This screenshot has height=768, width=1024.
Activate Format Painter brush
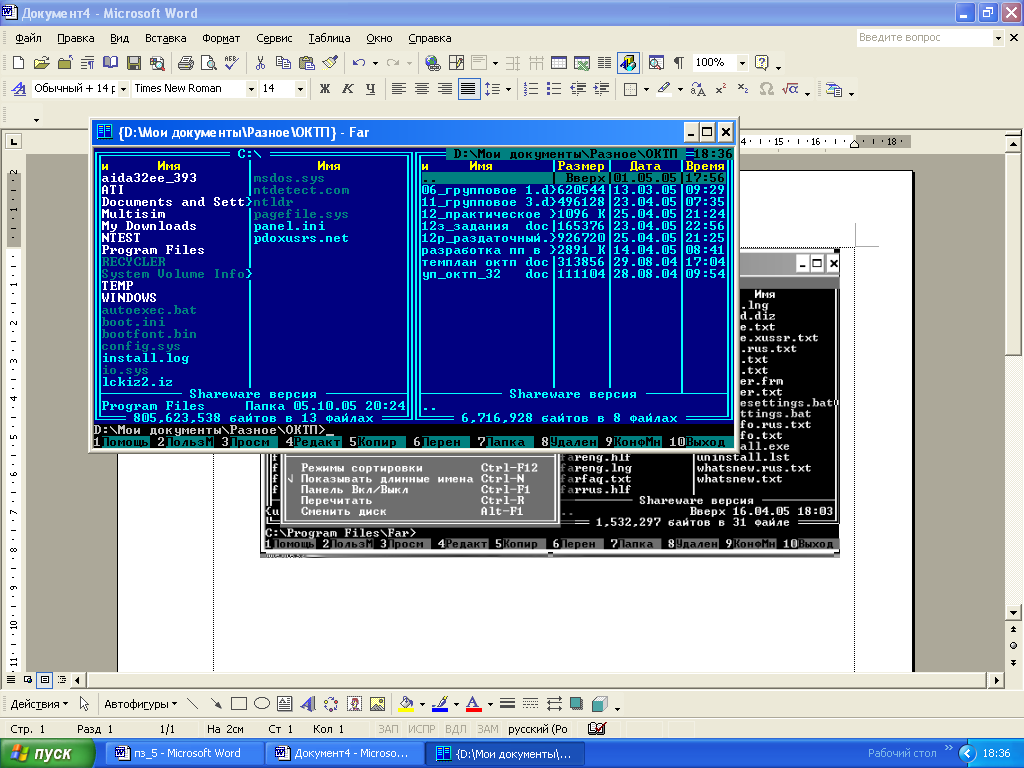tap(330, 63)
